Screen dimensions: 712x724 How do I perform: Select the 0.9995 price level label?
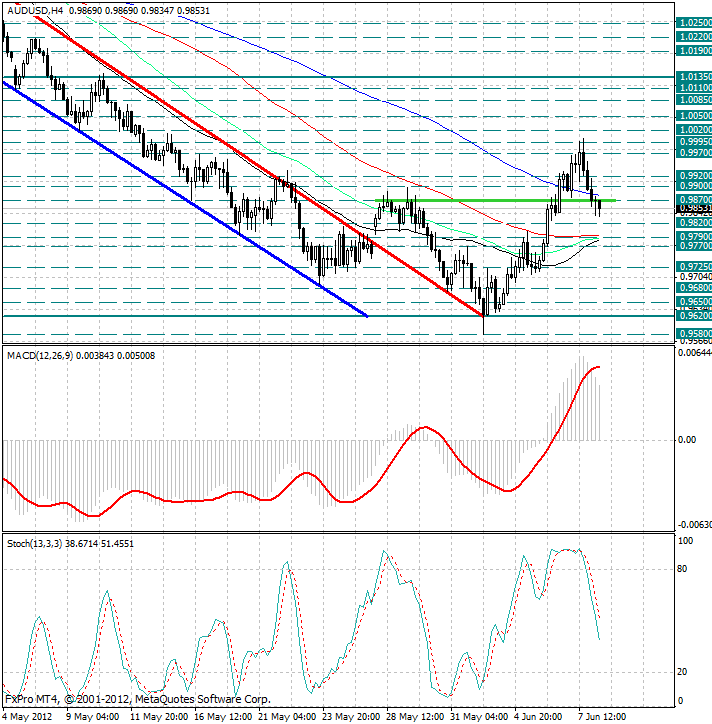(x=694, y=142)
